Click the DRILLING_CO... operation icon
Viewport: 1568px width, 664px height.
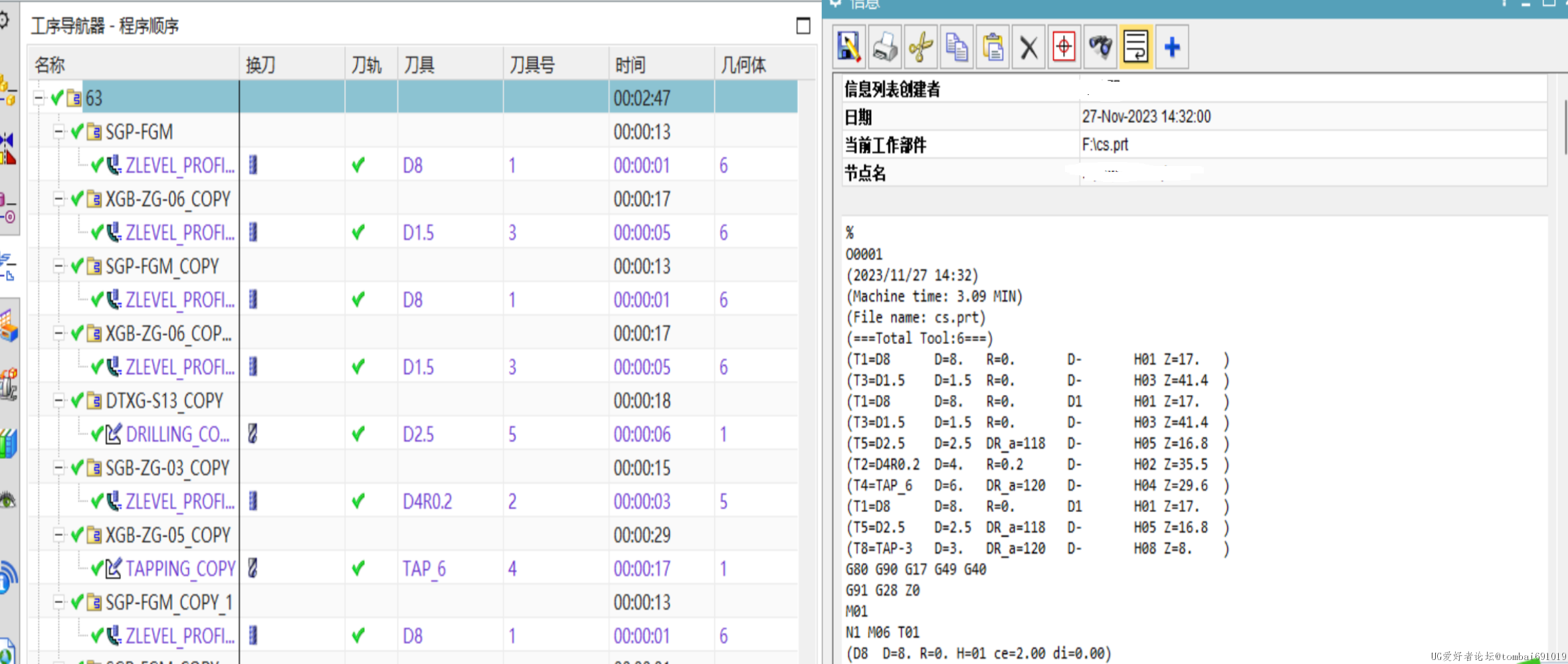click(114, 434)
